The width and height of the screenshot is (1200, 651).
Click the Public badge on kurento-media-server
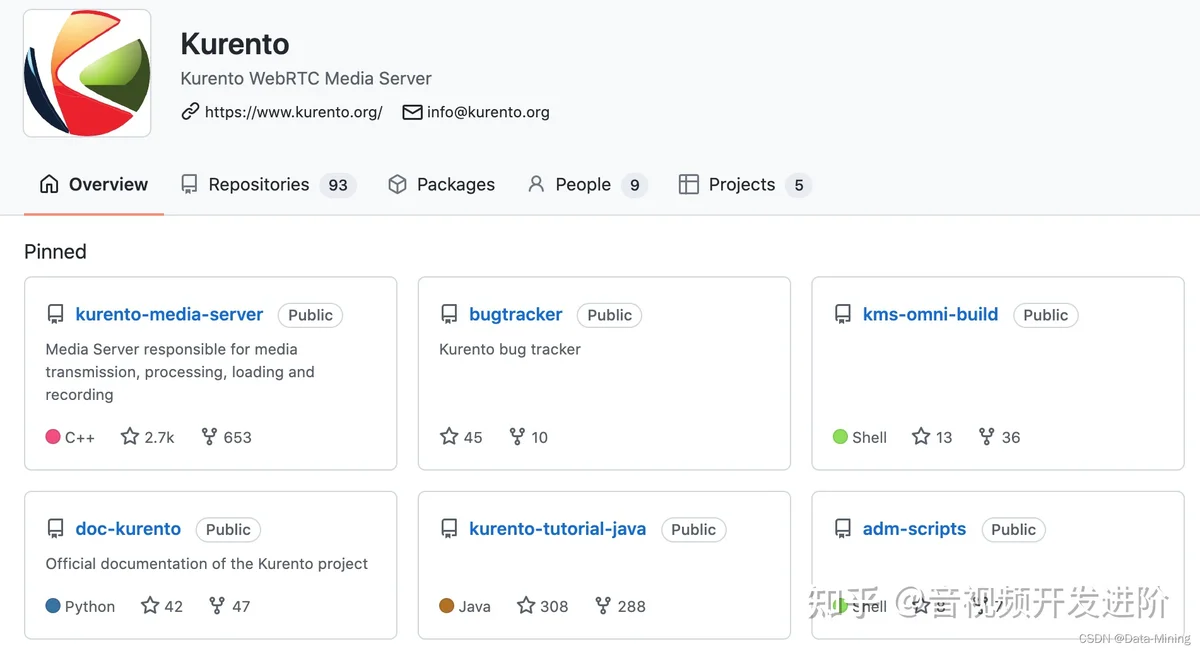coord(310,315)
